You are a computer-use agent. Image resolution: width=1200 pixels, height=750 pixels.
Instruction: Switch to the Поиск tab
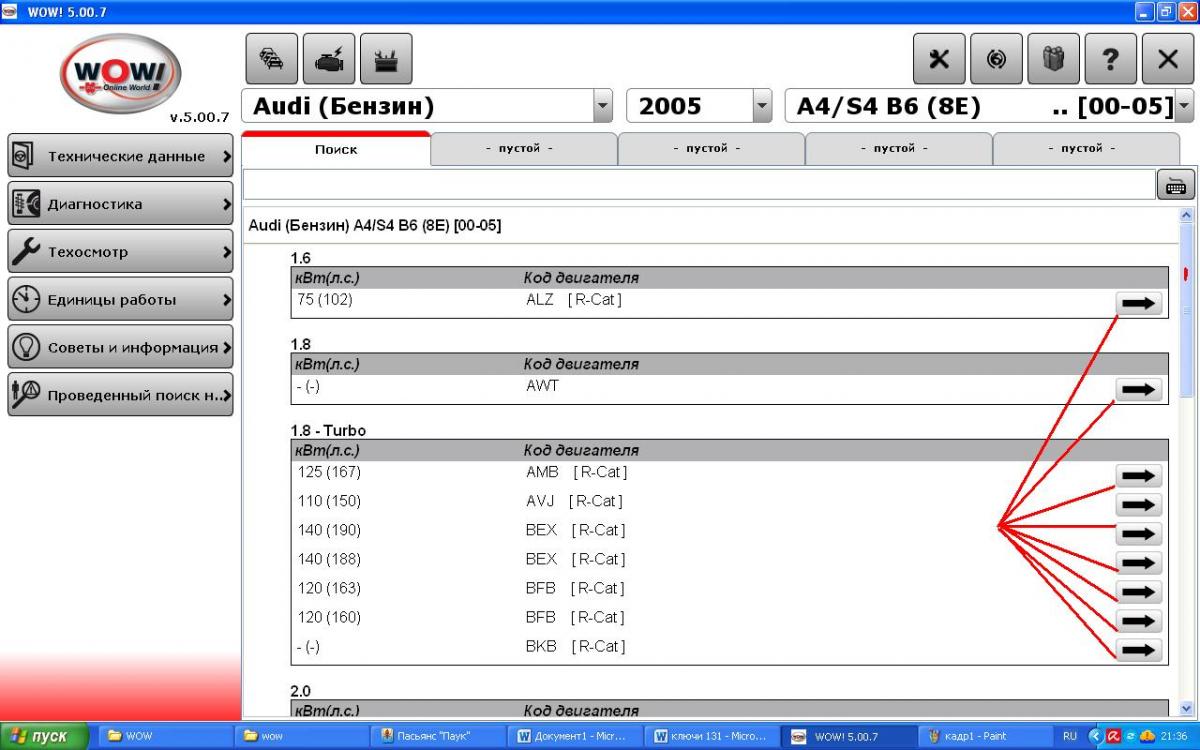coord(336,149)
